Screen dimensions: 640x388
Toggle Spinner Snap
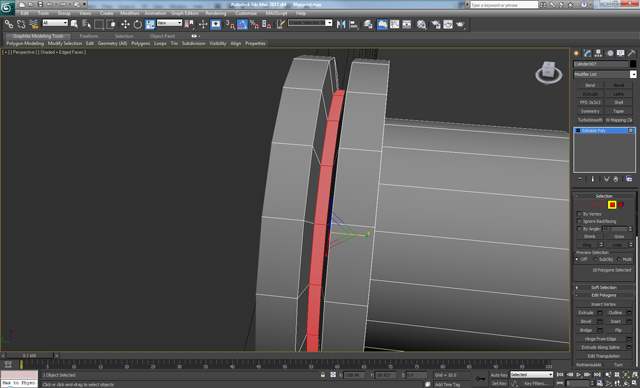point(267,24)
